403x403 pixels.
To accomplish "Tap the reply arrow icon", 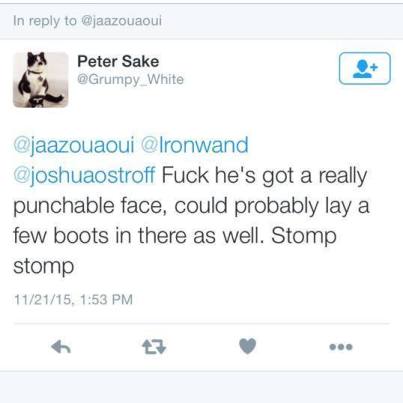I will [x=61, y=347].
